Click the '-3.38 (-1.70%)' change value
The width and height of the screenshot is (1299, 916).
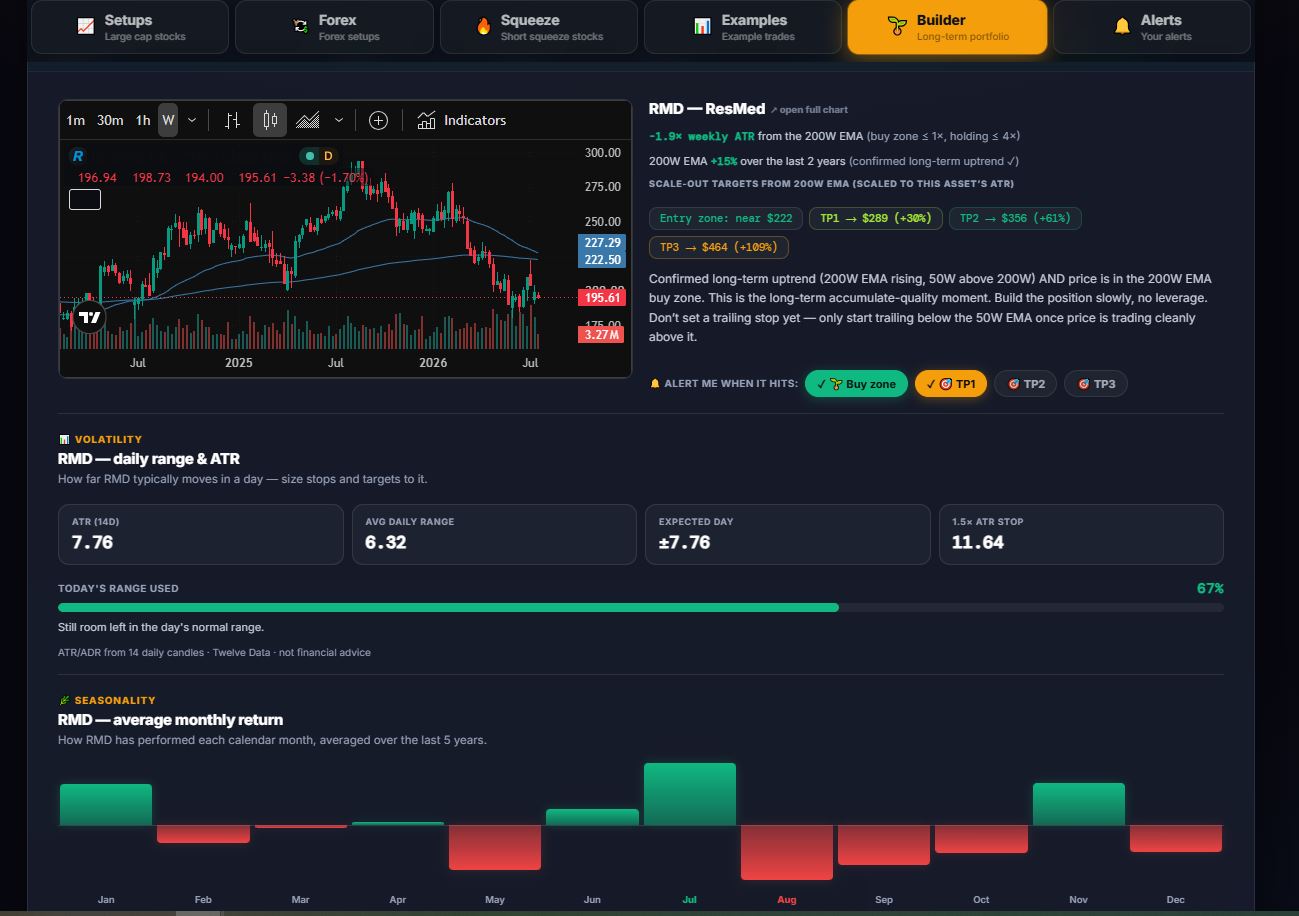coord(326,178)
